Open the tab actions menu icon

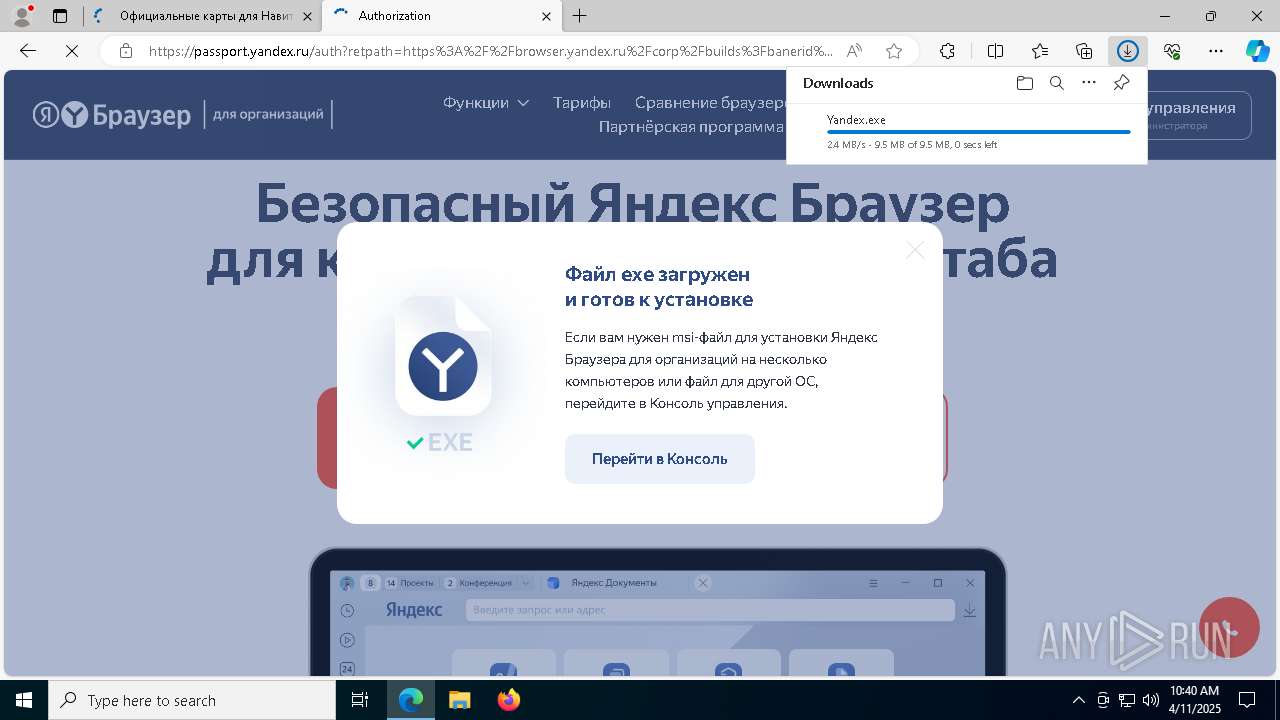coord(60,15)
